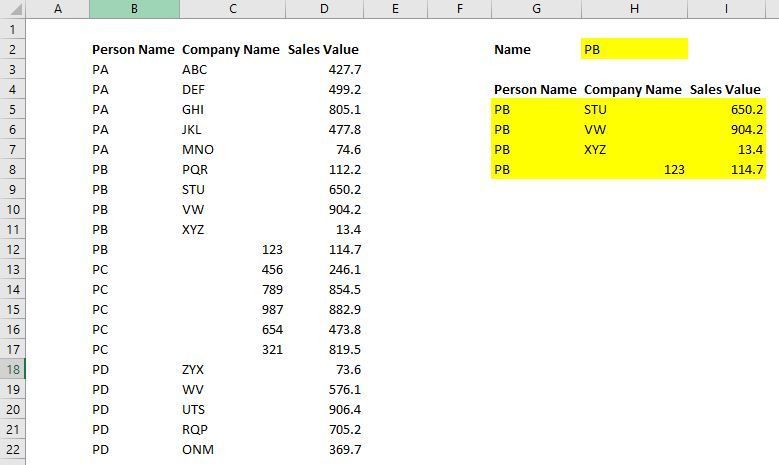Screen dimensions: 779x465
Task: Click column I header
Action: (x=726, y=8)
